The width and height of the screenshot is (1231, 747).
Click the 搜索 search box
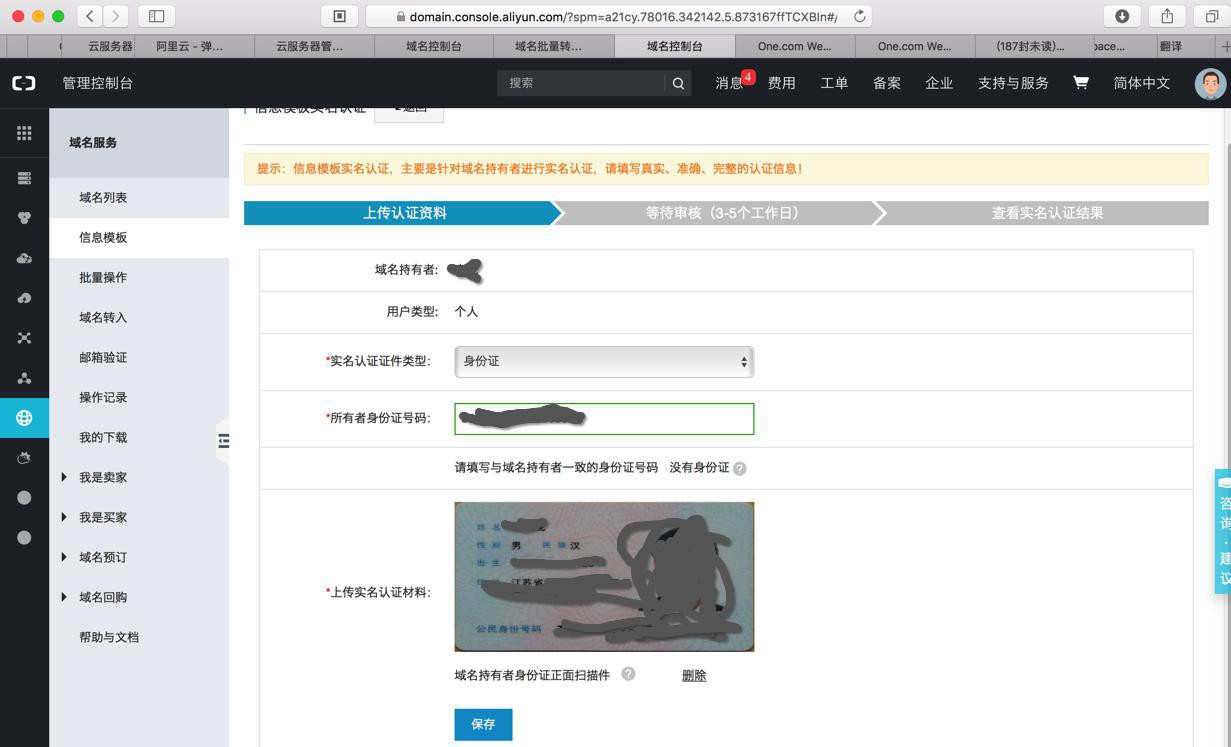(x=581, y=83)
